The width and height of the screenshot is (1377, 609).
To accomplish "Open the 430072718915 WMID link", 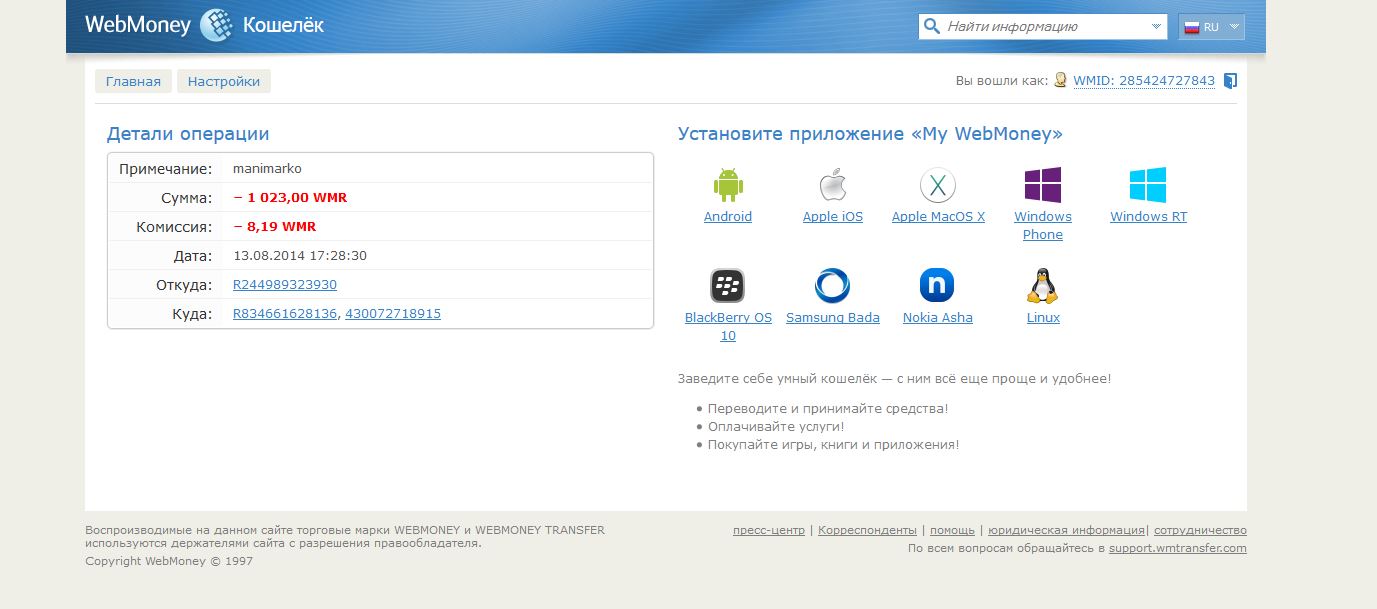I will point(393,314).
